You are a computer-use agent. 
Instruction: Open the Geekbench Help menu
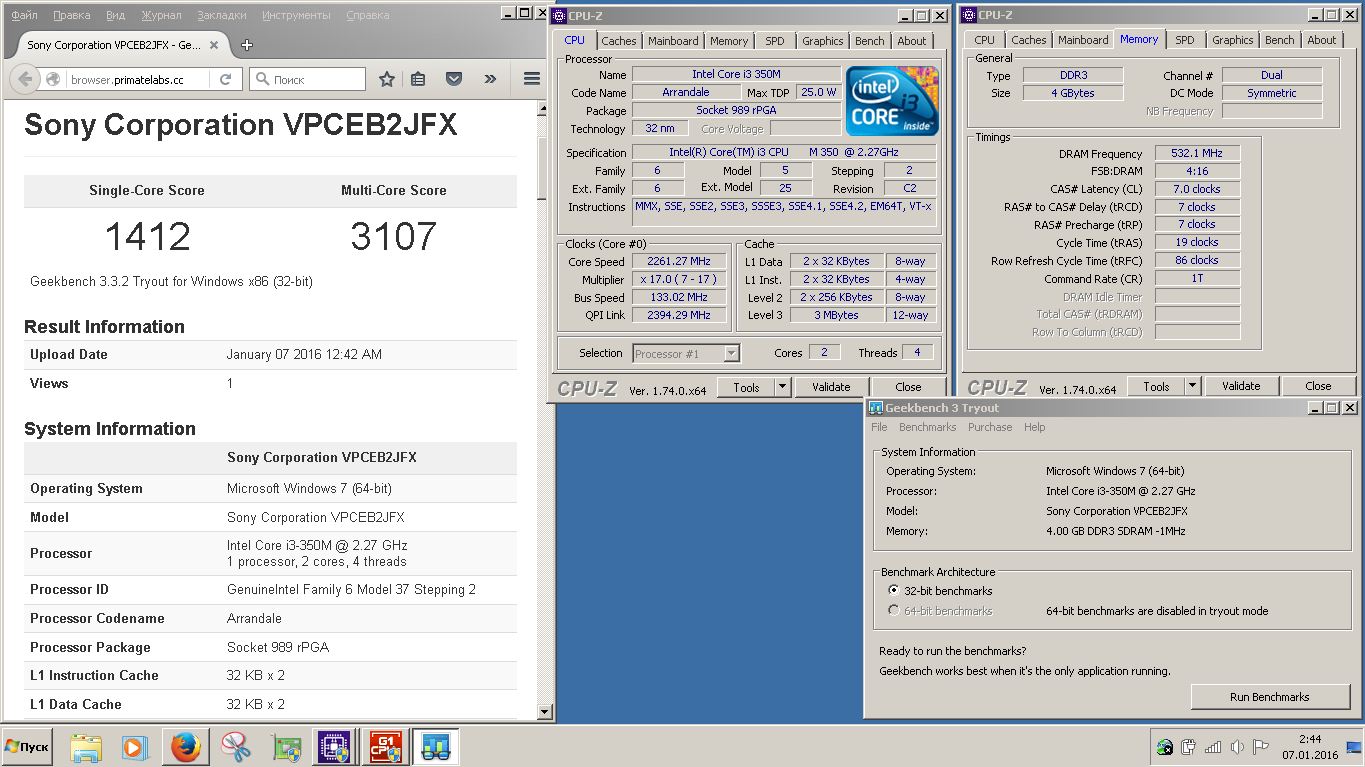[x=1034, y=427]
